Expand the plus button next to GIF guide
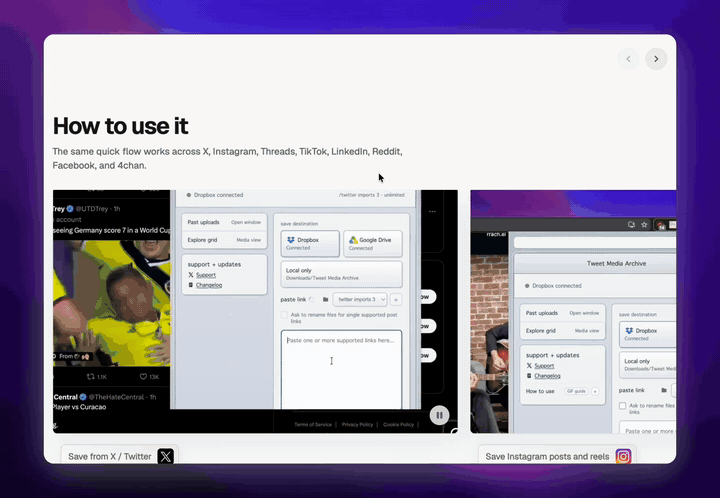 [x=595, y=392]
